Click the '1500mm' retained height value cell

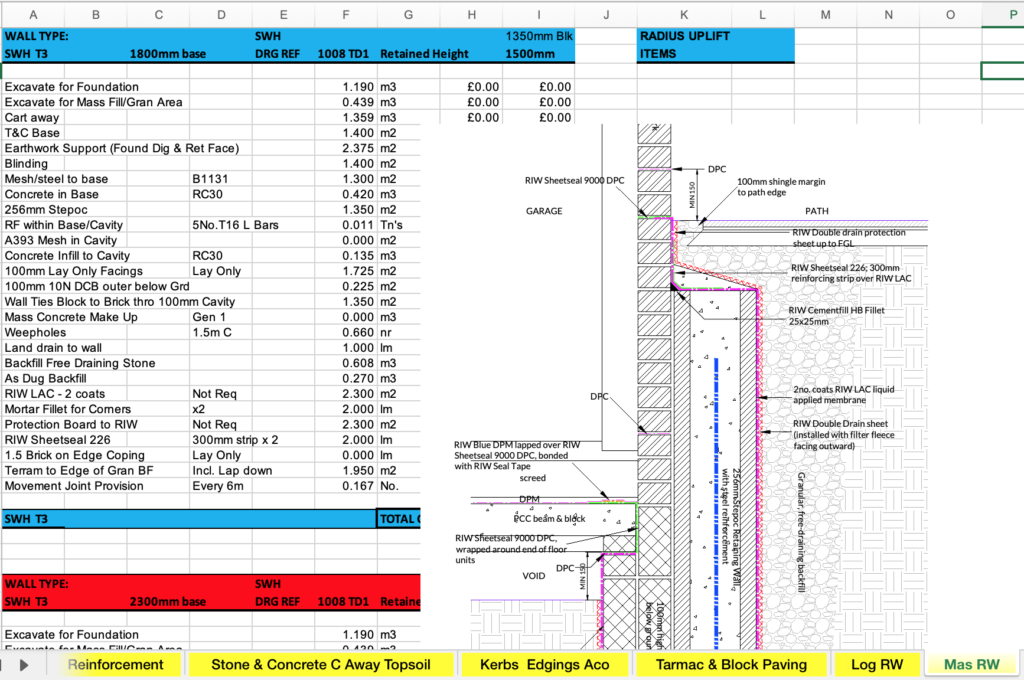pyautogui.click(x=539, y=54)
